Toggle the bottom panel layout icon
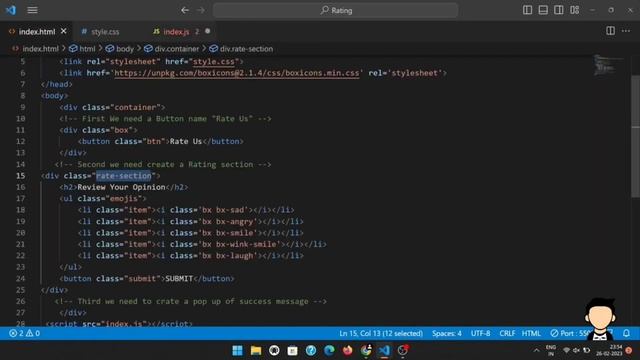Screen dimensions: 640x360 543,10
